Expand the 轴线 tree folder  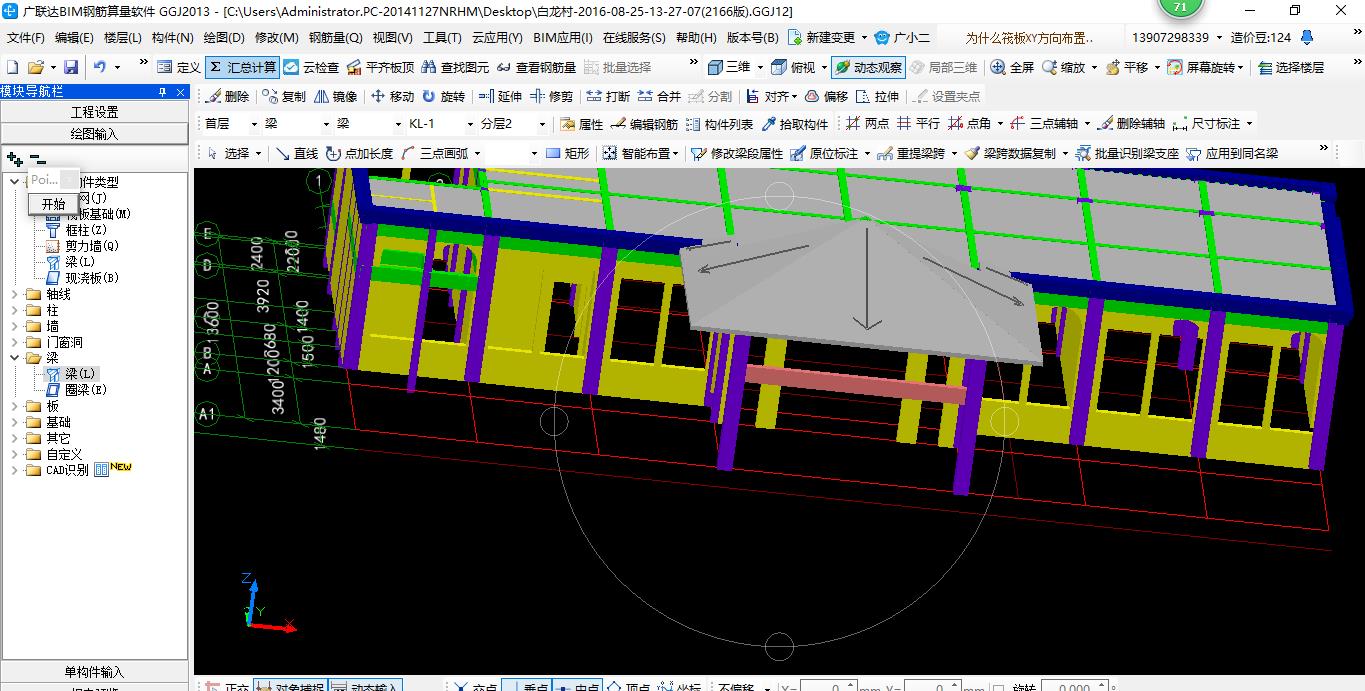[x=15, y=294]
